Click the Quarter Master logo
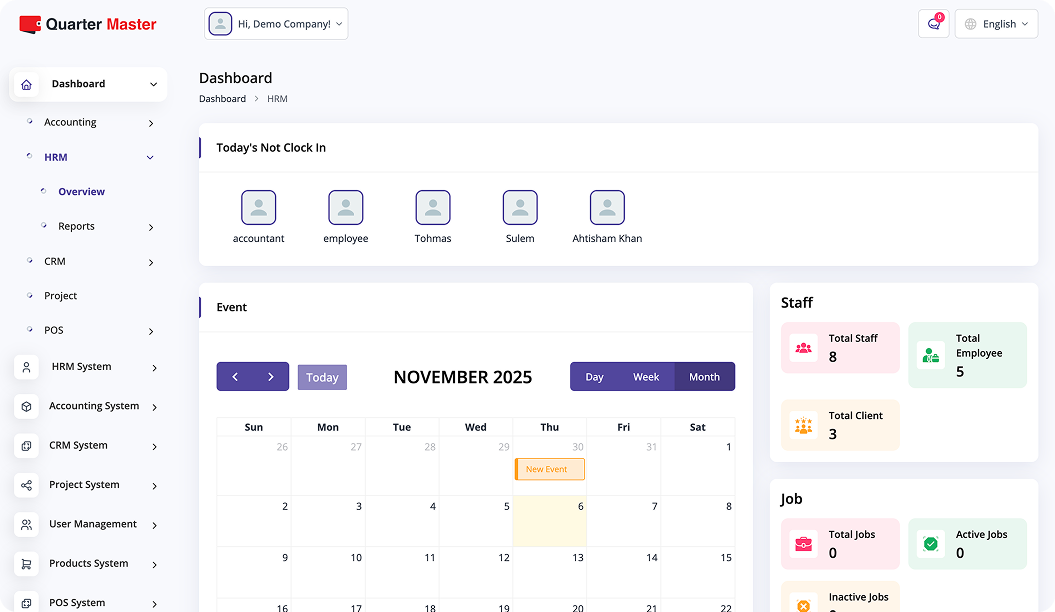The height and width of the screenshot is (612, 1055). (x=87, y=24)
